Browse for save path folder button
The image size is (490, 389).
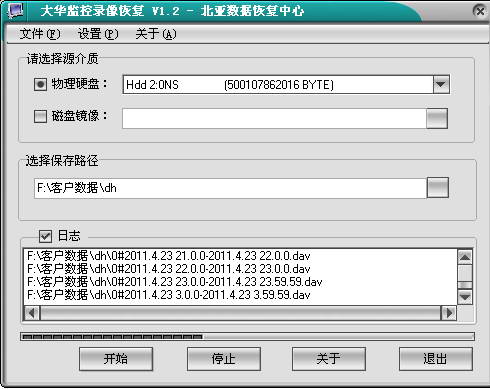438,188
